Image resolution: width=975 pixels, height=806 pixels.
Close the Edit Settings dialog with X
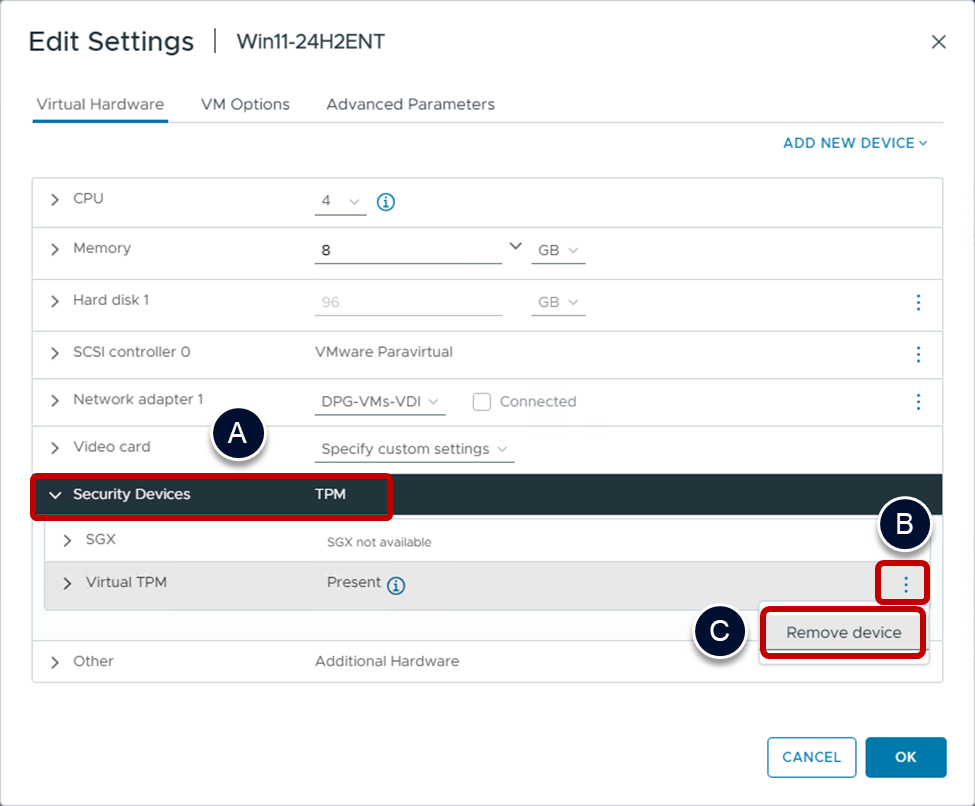938,42
